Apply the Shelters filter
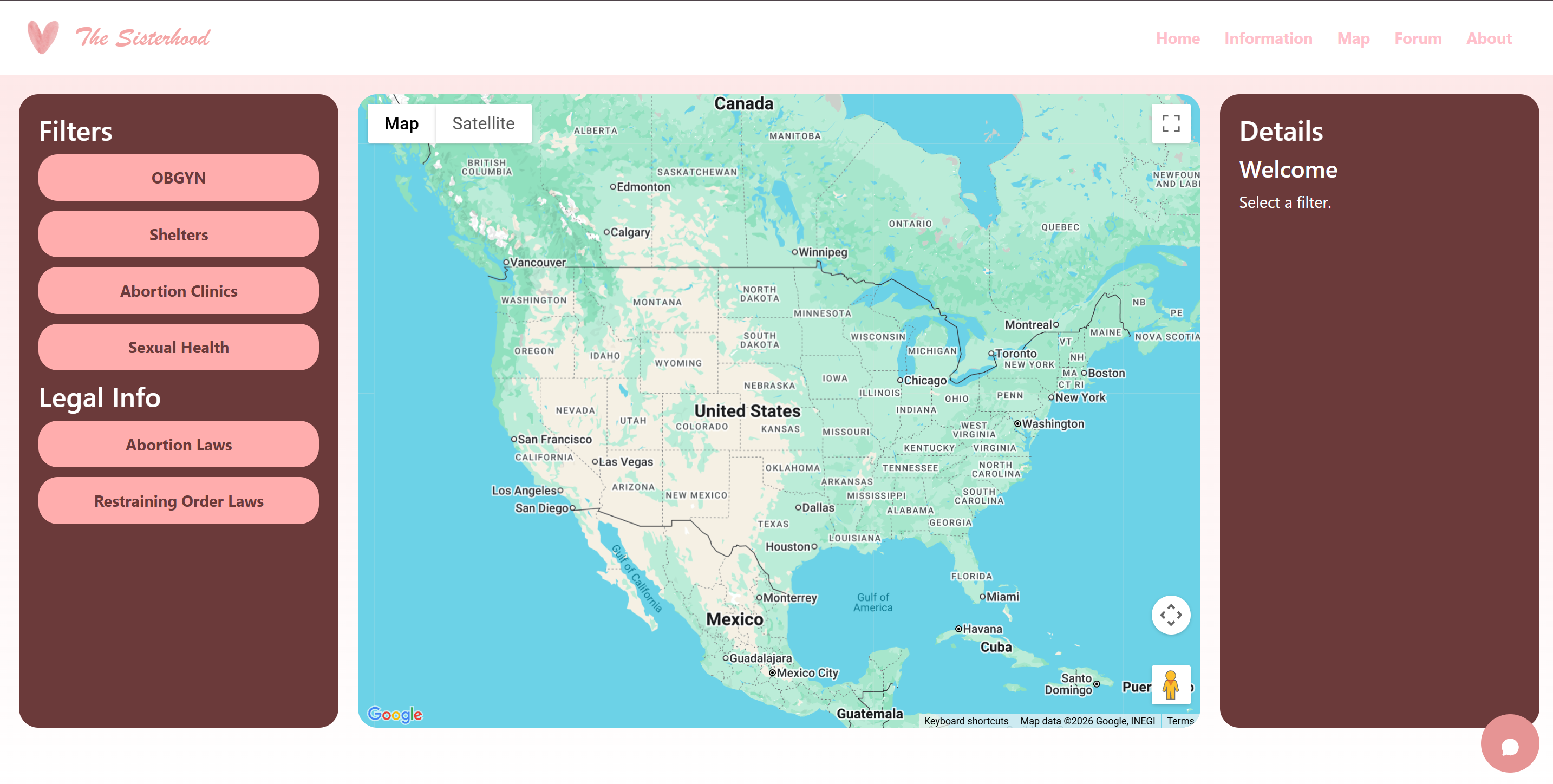The height and width of the screenshot is (784, 1553). [x=179, y=234]
